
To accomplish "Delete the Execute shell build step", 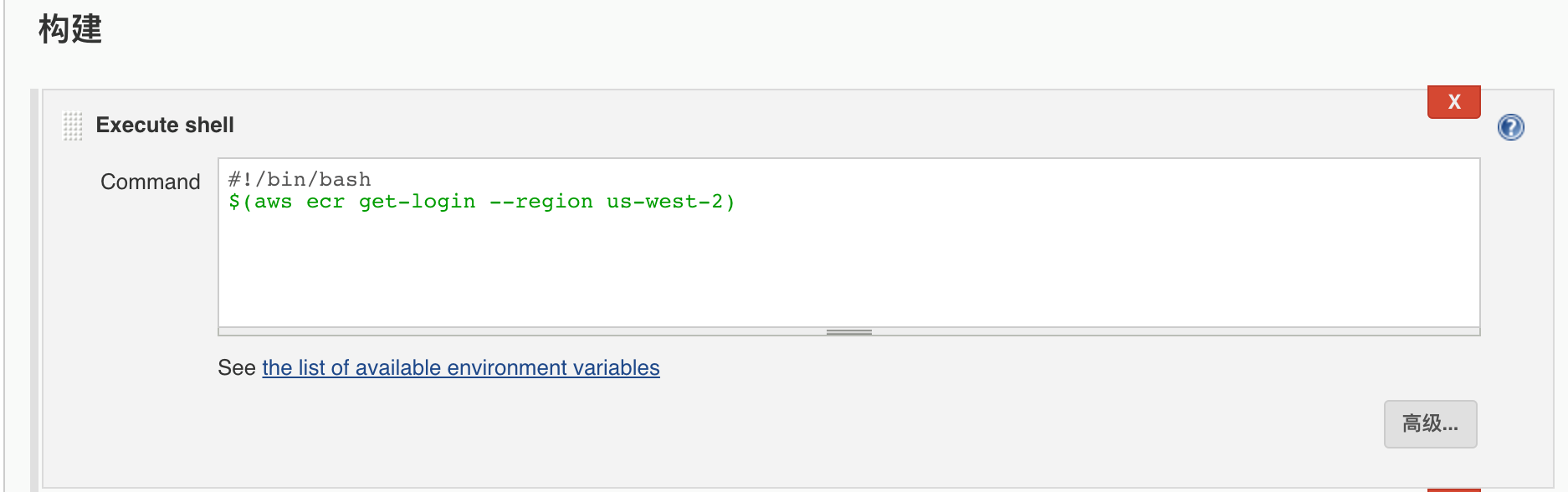I will pos(1453,102).
